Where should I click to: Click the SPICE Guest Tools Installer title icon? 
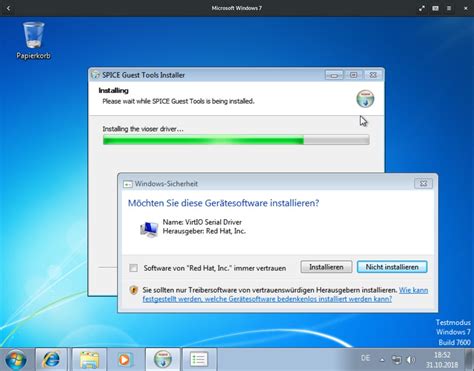(x=95, y=75)
